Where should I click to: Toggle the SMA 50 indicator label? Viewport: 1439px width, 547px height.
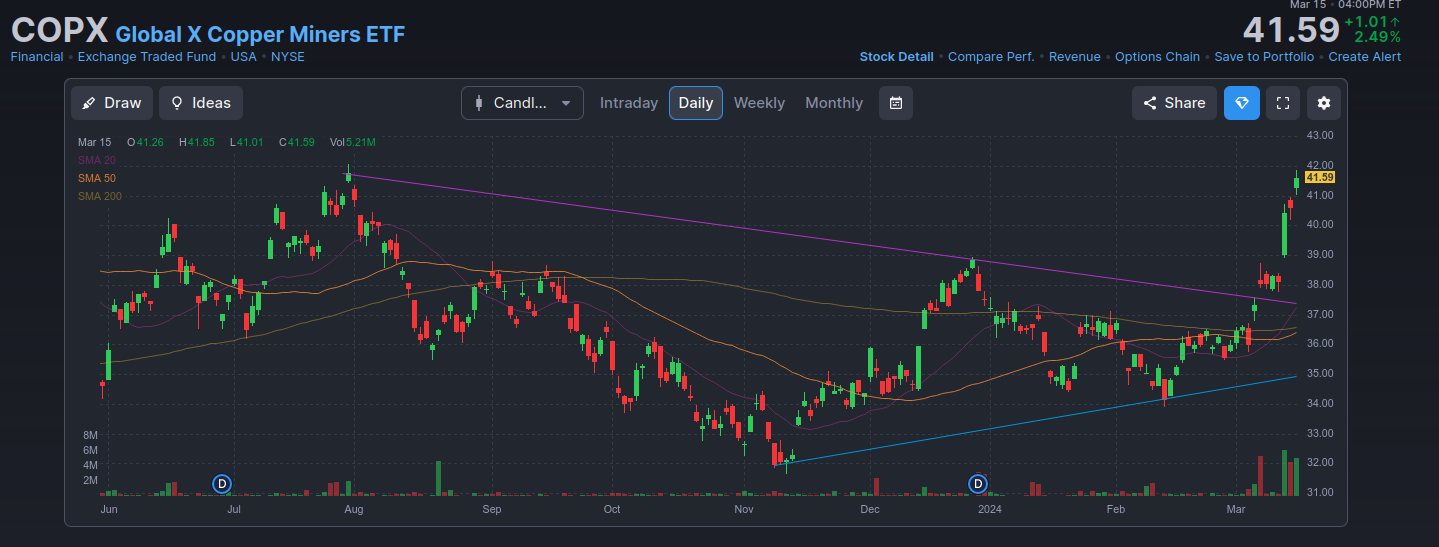[97, 178]
